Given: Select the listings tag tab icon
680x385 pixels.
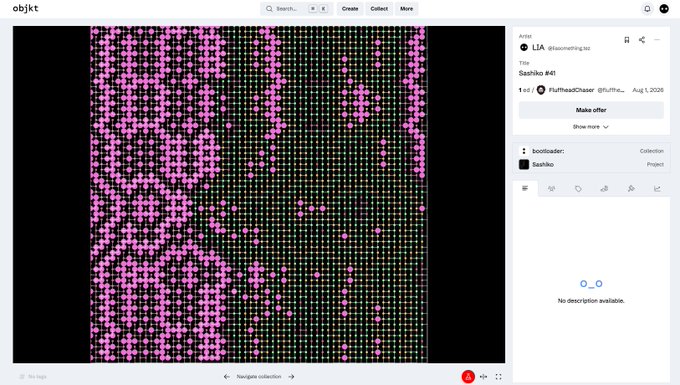Looking at the screenshot, I should pyautogui.click(x=578, y=189).
